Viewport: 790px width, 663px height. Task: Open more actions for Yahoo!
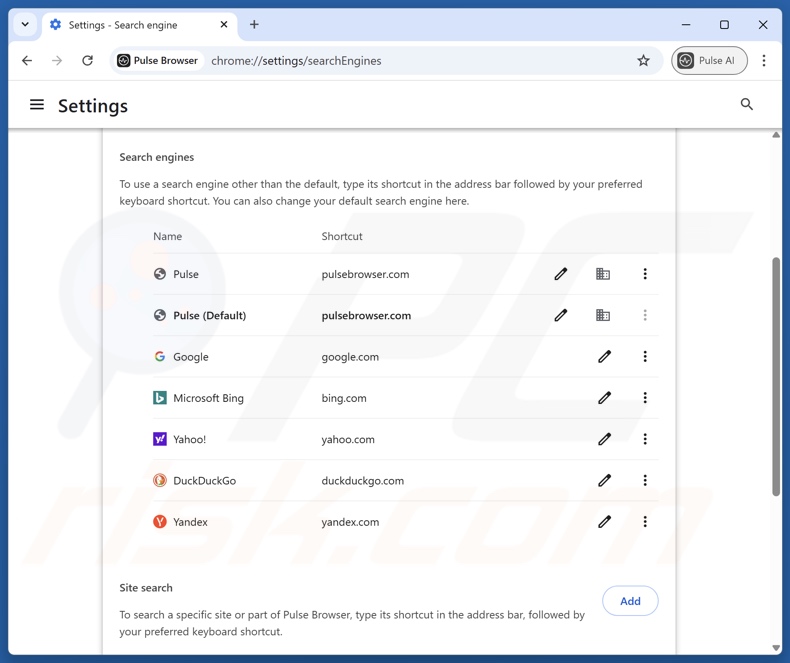[x=645, y=439]
